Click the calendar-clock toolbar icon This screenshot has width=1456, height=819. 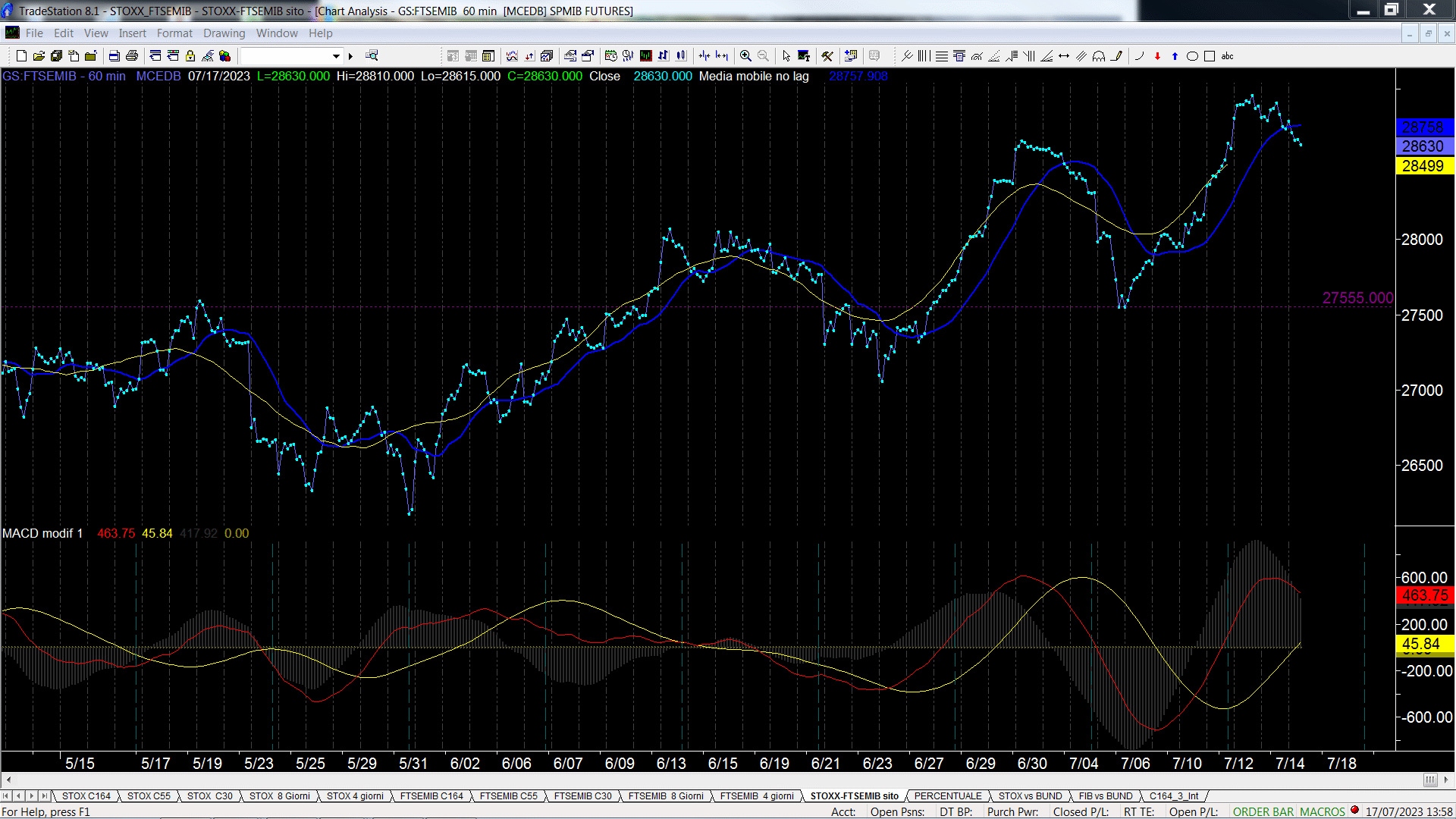611,56
